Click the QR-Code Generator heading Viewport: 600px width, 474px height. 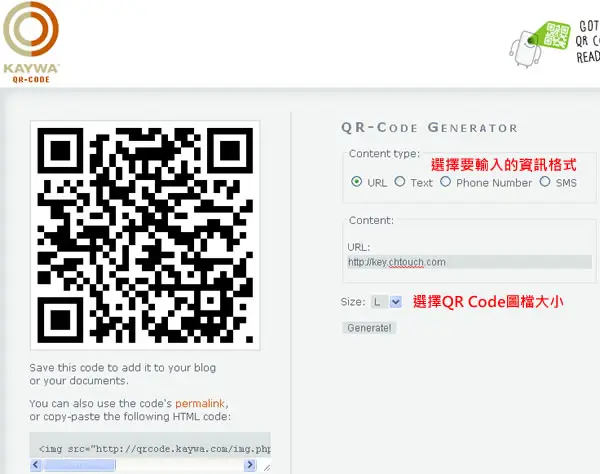pos(429,127)
